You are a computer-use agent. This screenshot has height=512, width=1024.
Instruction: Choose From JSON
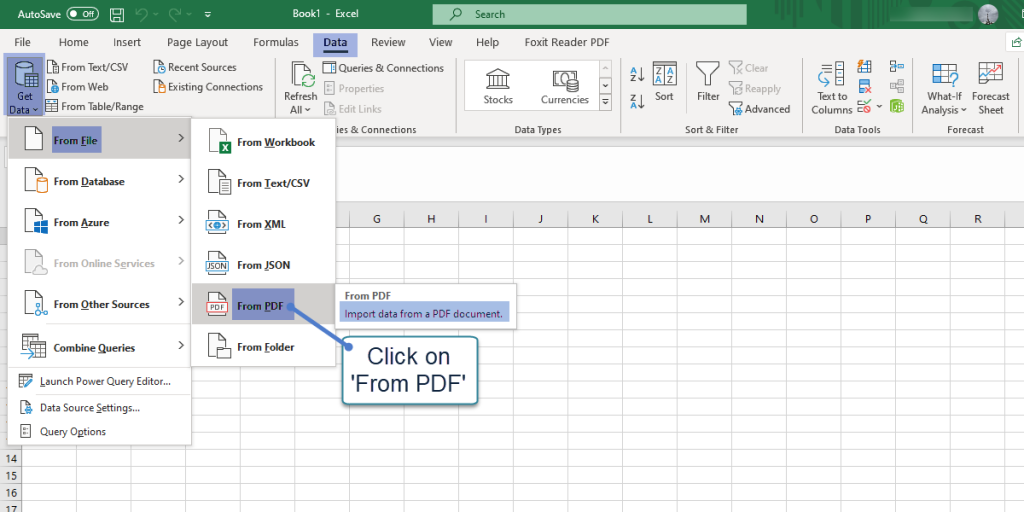pos(263,265)
